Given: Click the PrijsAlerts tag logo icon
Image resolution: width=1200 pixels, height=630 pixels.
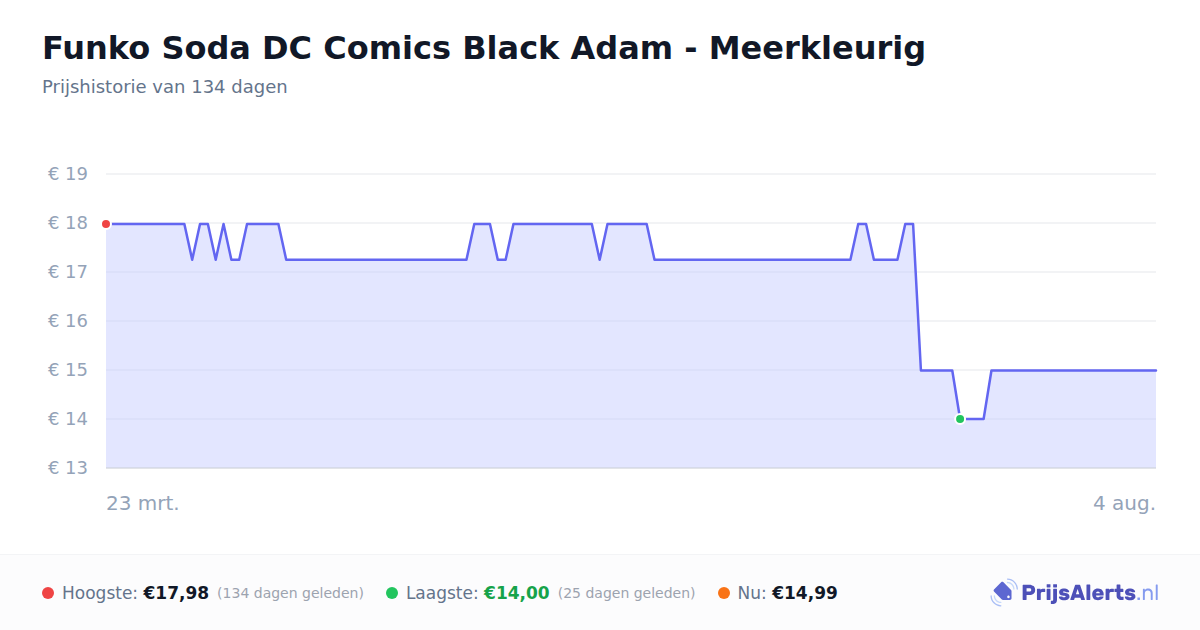Looking at the screenshot, I should pos(1003,593).
